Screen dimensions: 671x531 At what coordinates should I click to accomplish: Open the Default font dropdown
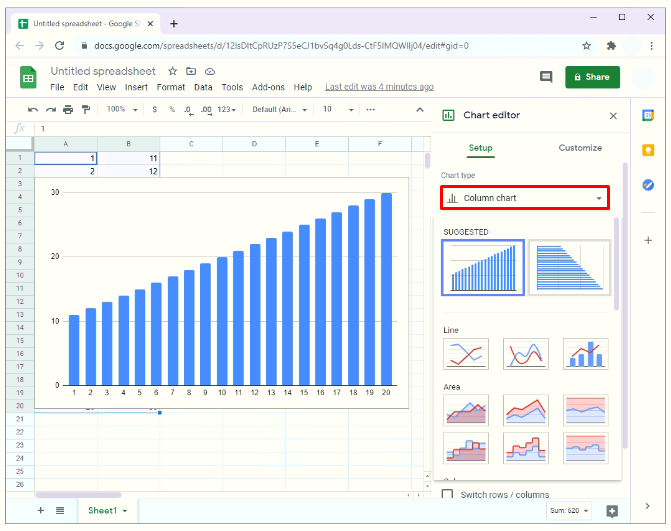pyautogui.click(x=279, y=110)
